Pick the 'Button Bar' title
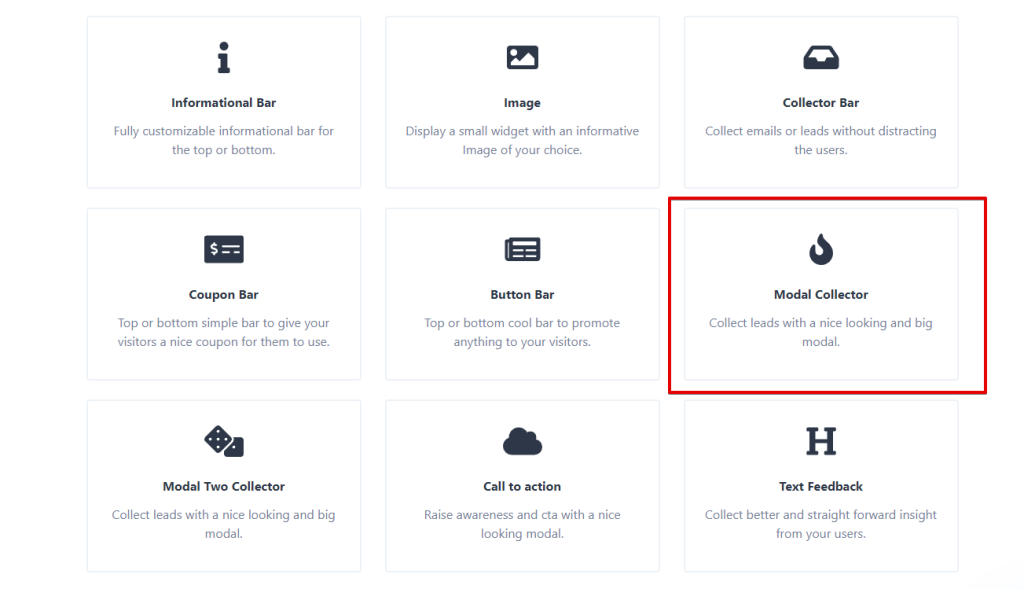 522,295
